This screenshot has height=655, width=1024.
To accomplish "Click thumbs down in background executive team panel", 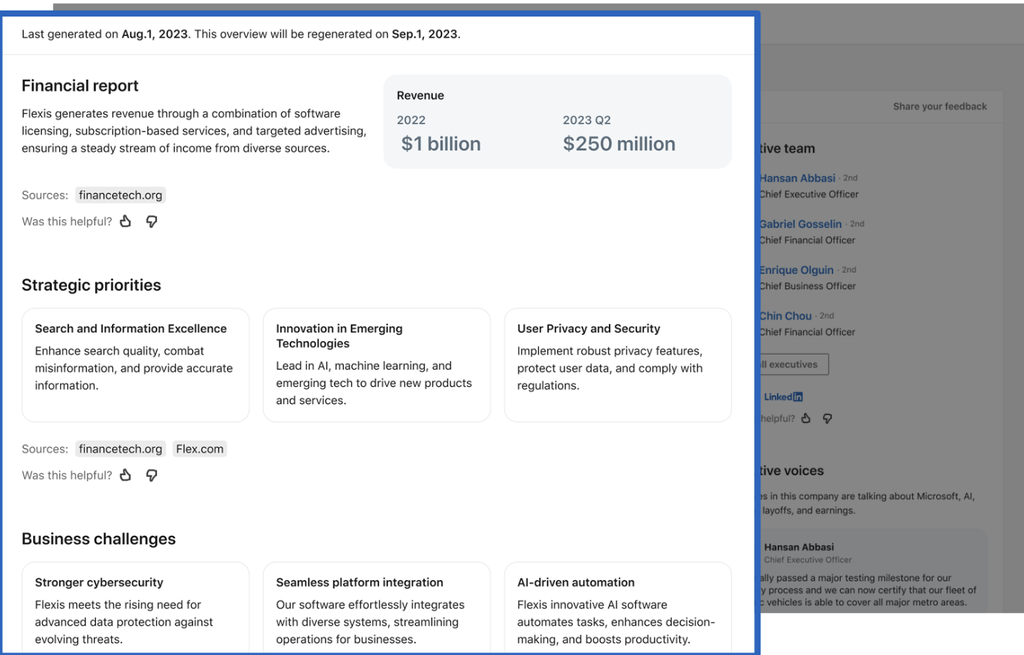I will pyautogui.click(x=827, y=419).
